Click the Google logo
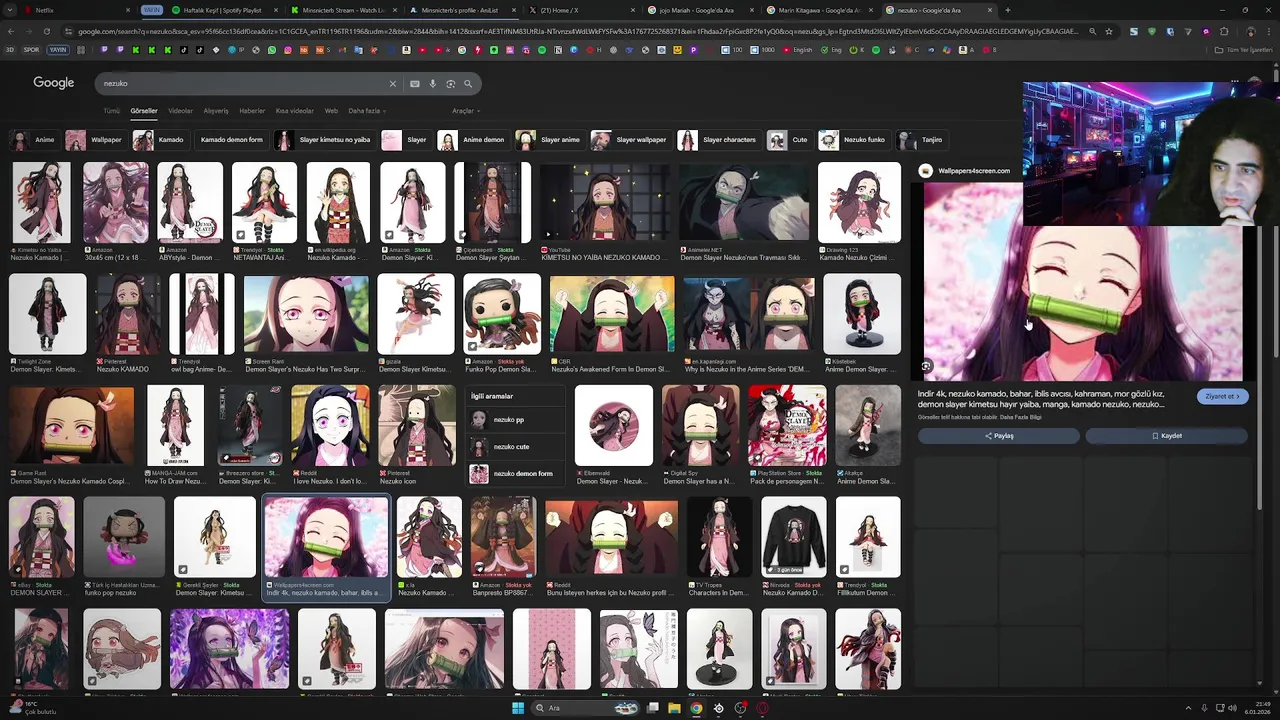1280x720 pixels. [x=54, y=83]
